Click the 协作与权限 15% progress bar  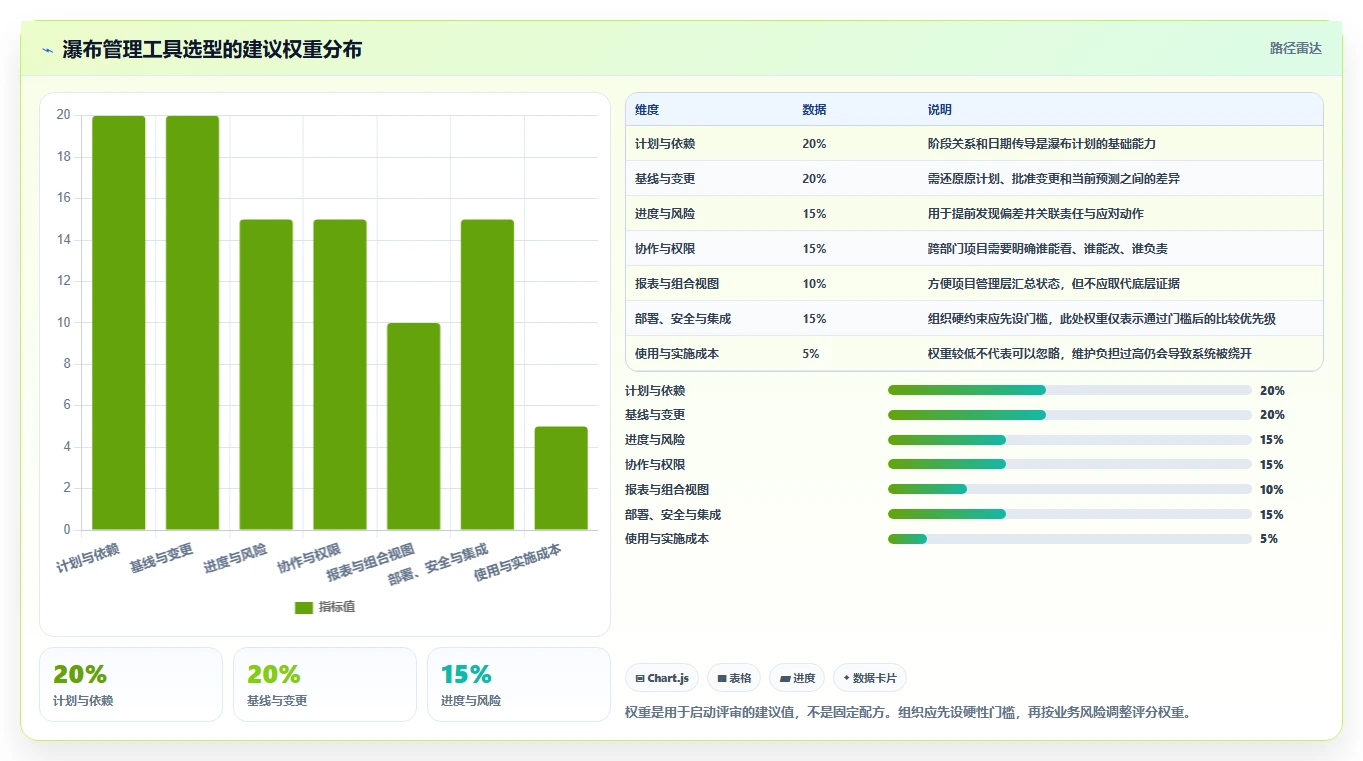tap(1070, 464)
